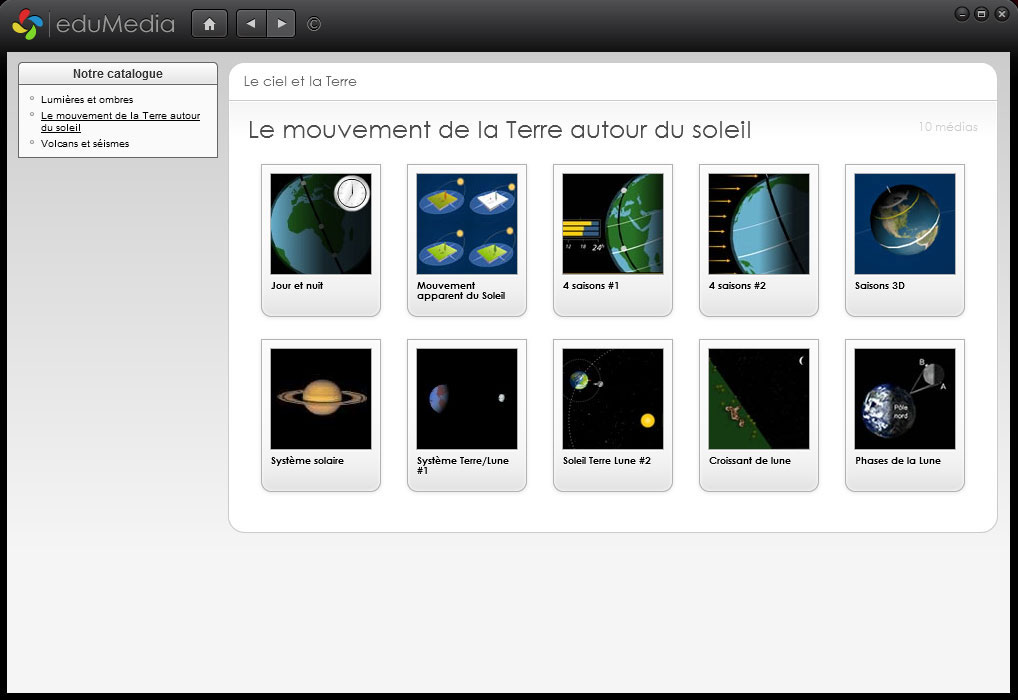Launch the 4 saisons #1 media
The width and height of the screenshot is (1018, 700).
coord(613,224)
